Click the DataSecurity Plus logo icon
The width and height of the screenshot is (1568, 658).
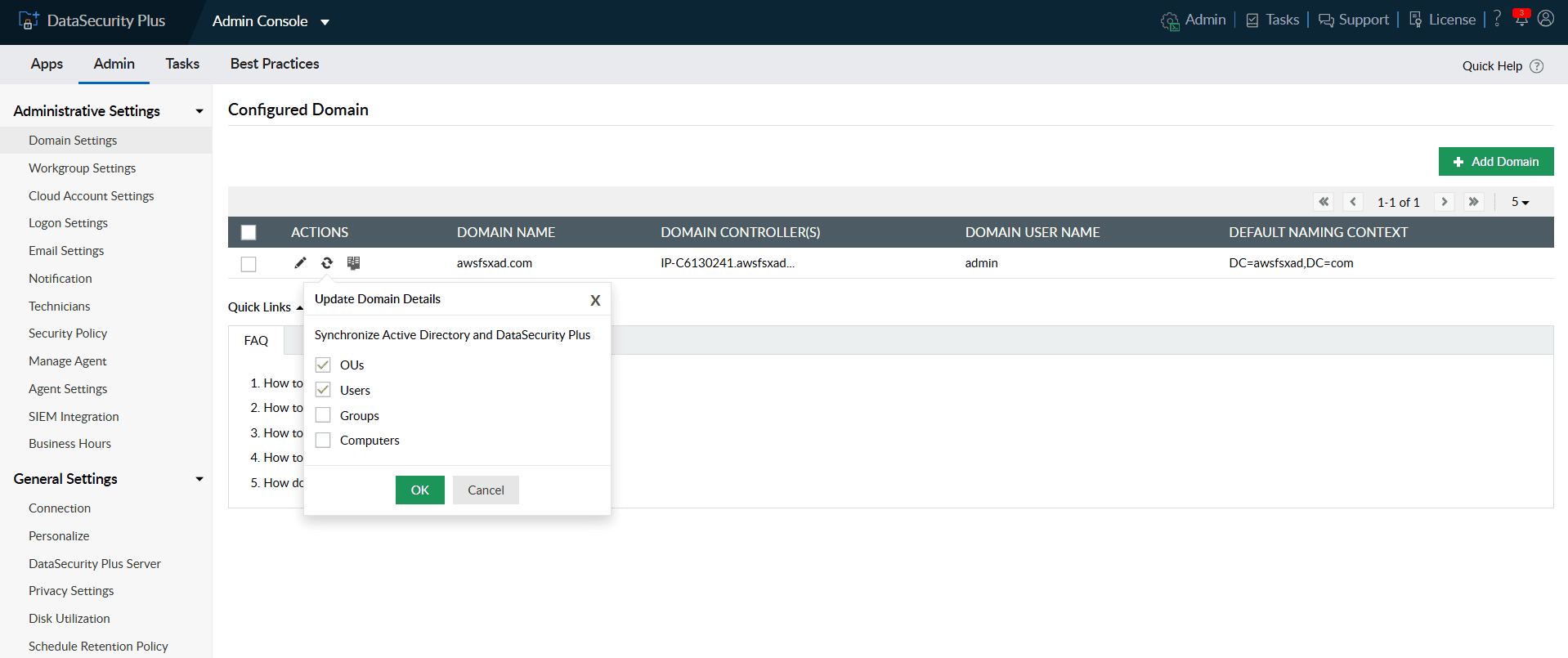click(x=29, y=20)
